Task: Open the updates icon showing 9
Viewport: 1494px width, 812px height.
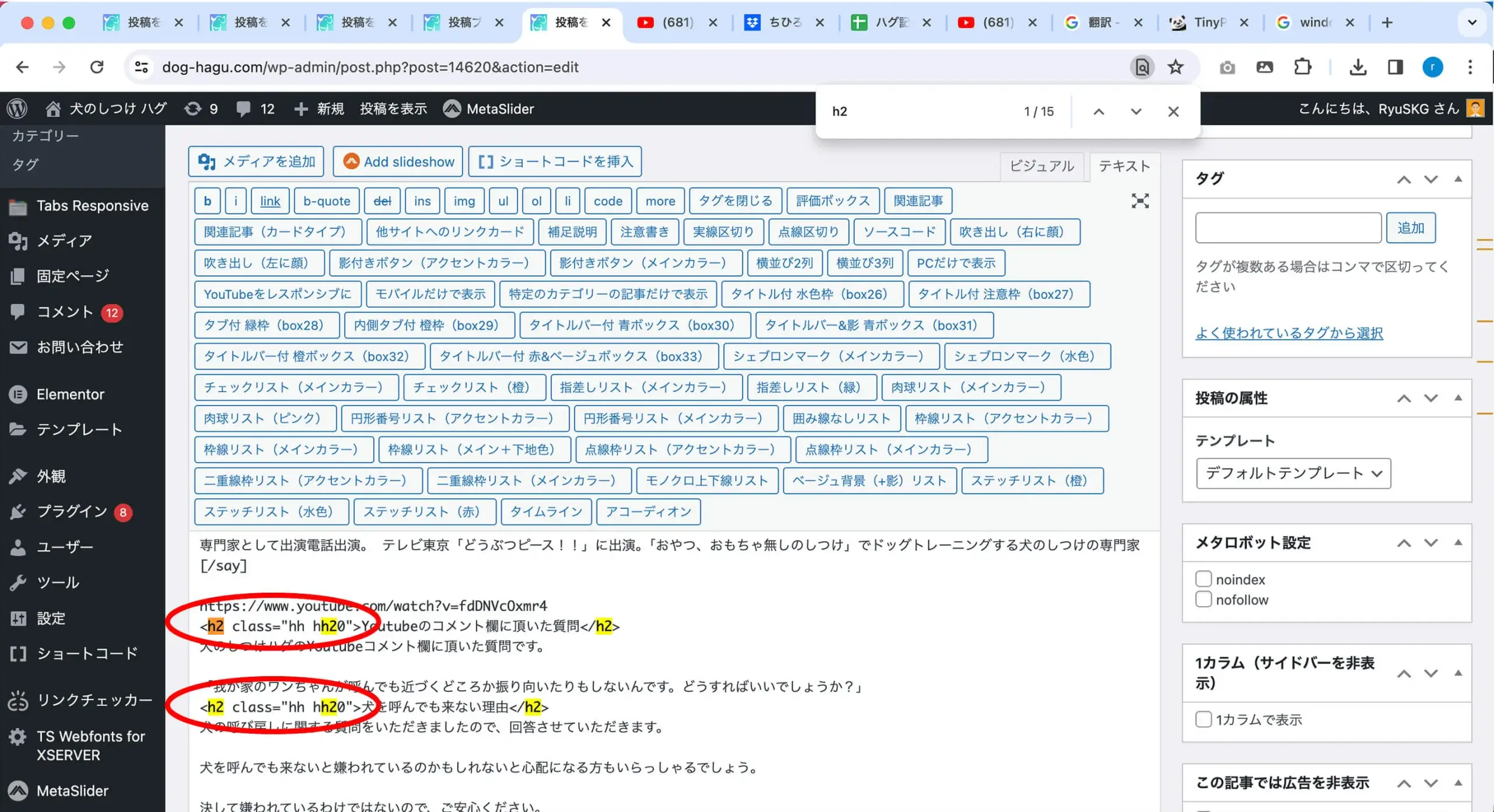Action: pyautogui.click(x=201, y=108)
